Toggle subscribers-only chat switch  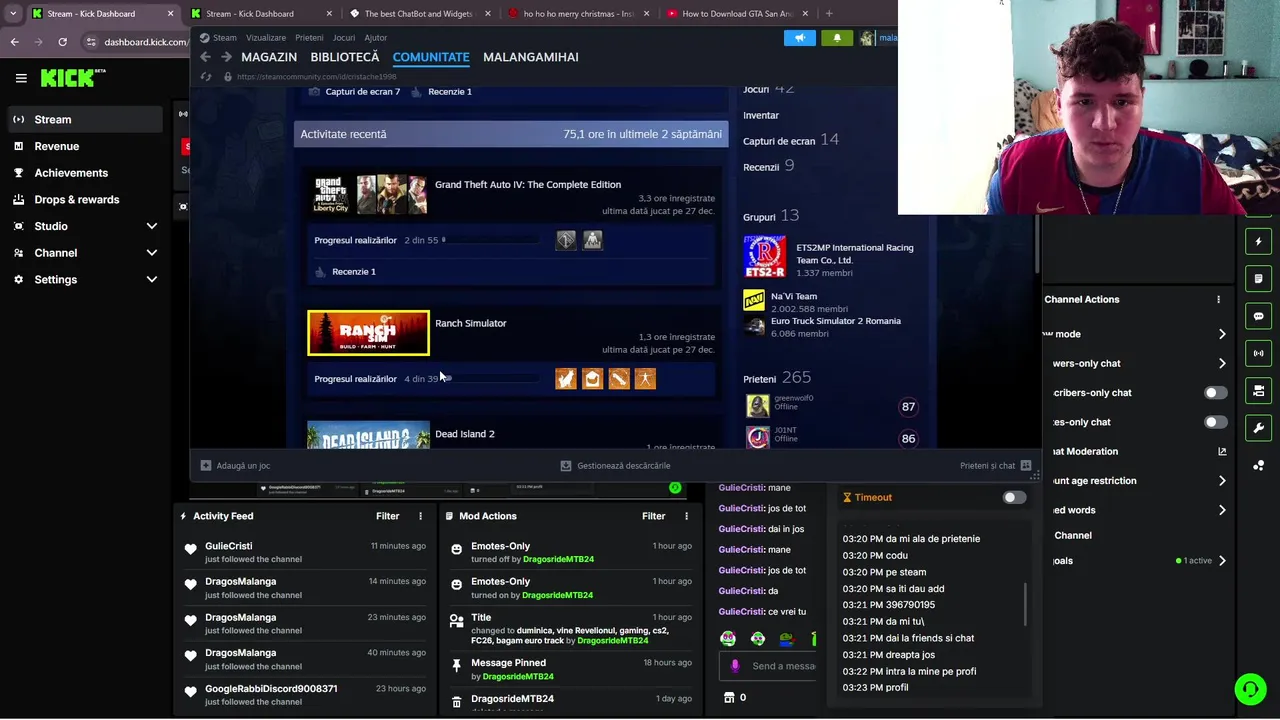click(1216, 393)
